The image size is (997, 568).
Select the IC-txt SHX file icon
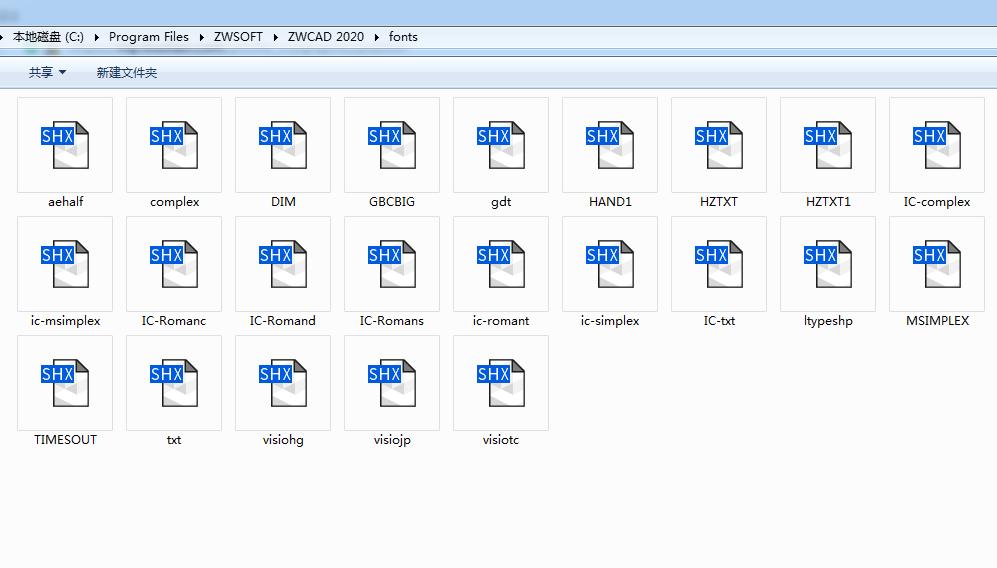(719, 264)
